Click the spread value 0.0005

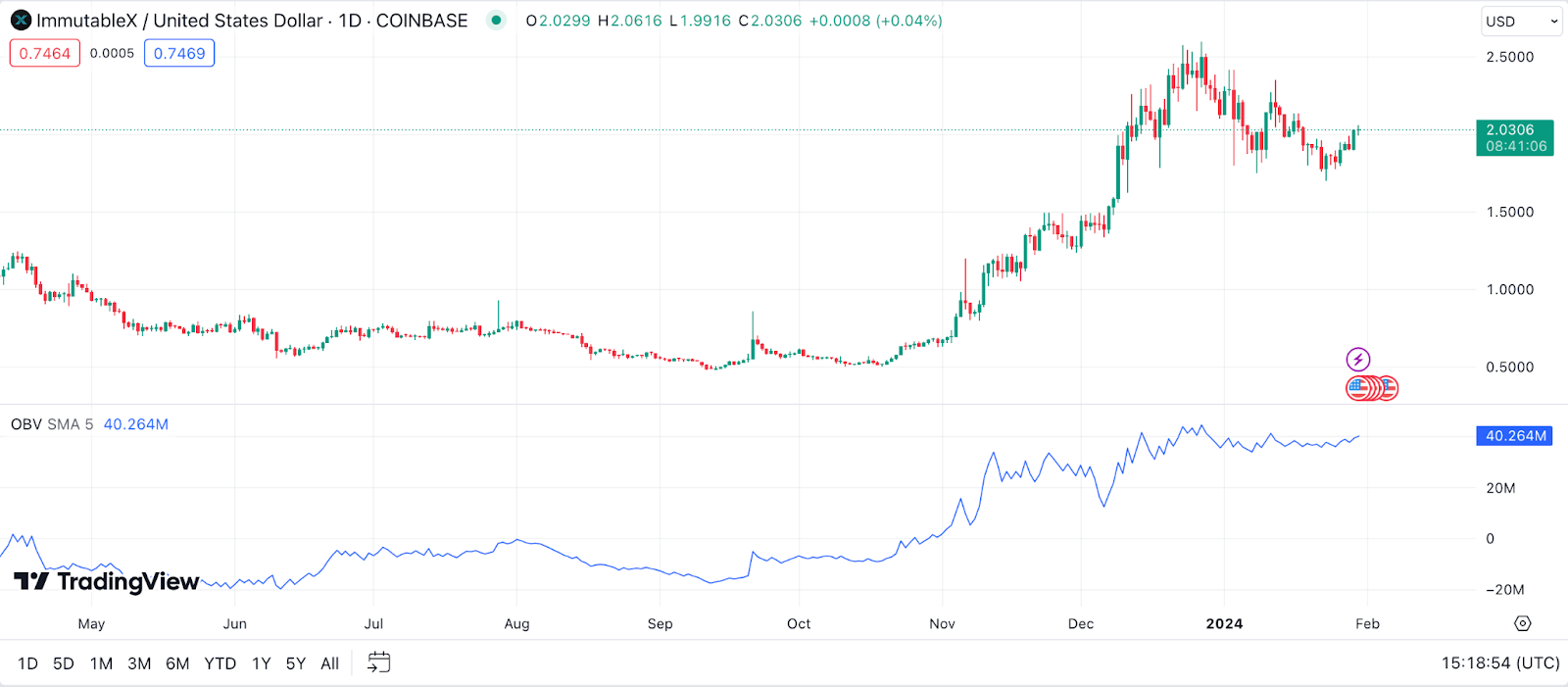[x=112, y=53]
